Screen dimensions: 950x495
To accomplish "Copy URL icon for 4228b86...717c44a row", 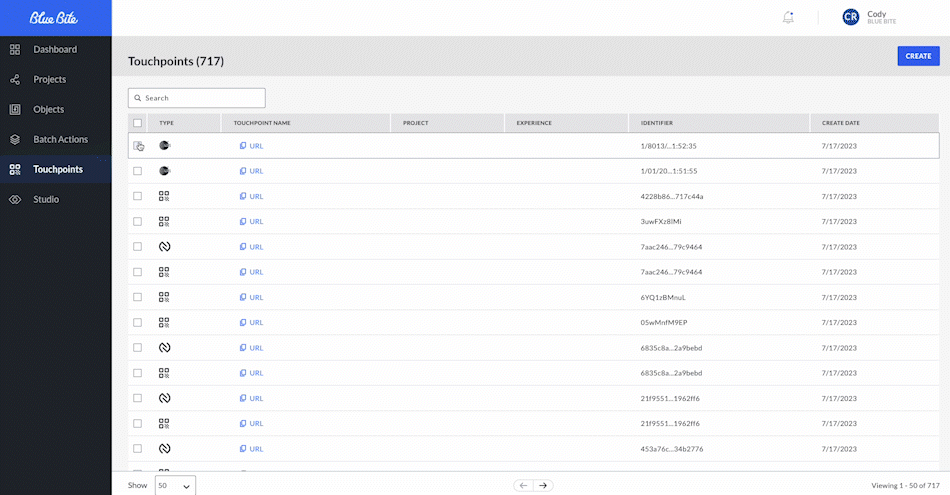I will (243, 196).
